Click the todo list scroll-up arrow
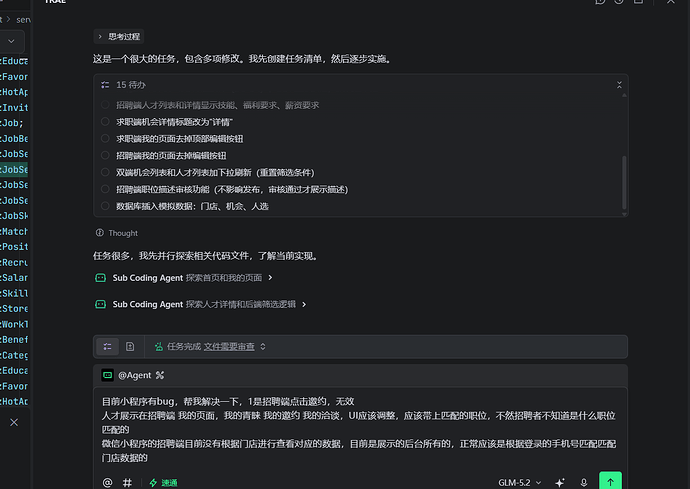 coord(624,96)
